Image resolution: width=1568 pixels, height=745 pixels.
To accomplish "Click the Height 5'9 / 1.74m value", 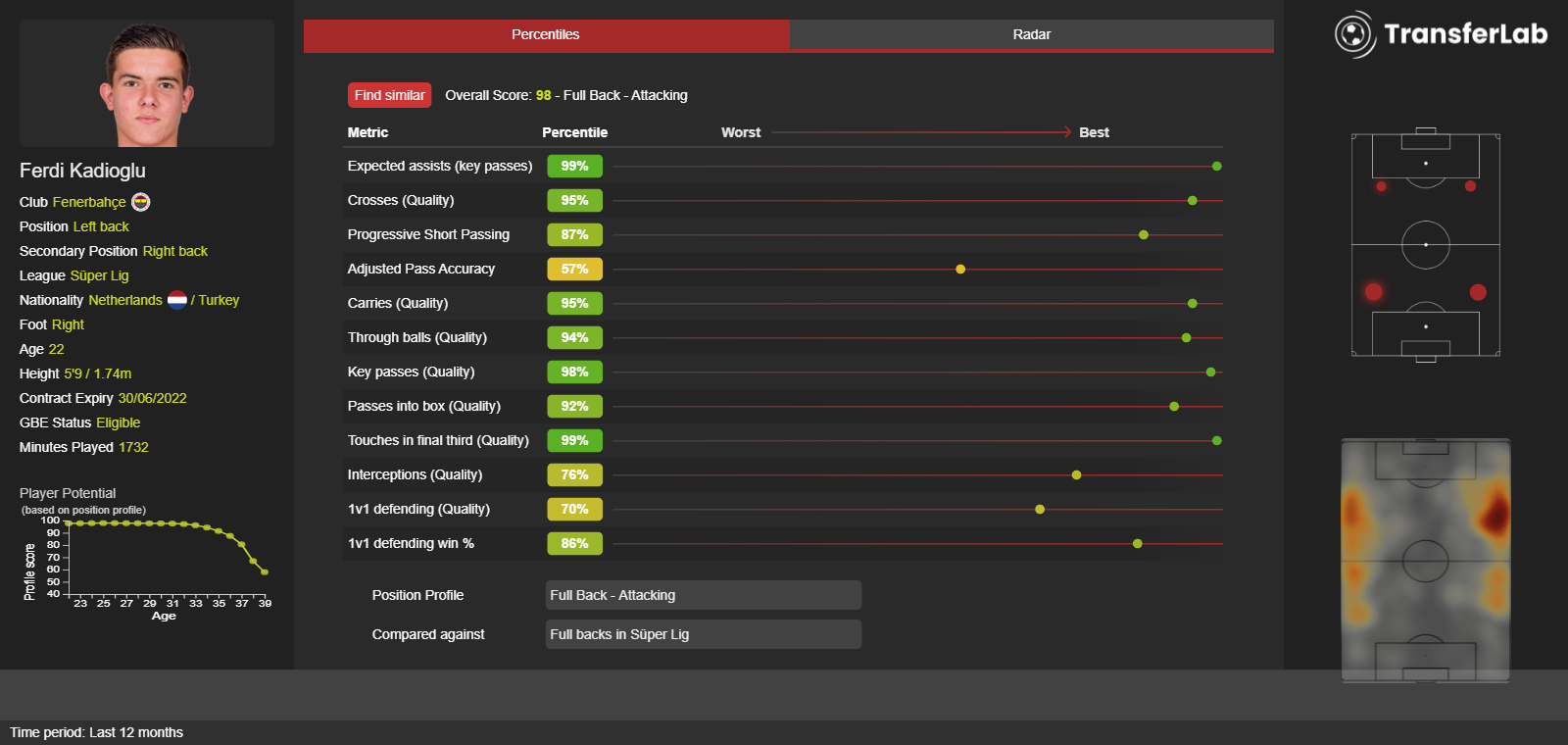I will (x=97, y=373).
